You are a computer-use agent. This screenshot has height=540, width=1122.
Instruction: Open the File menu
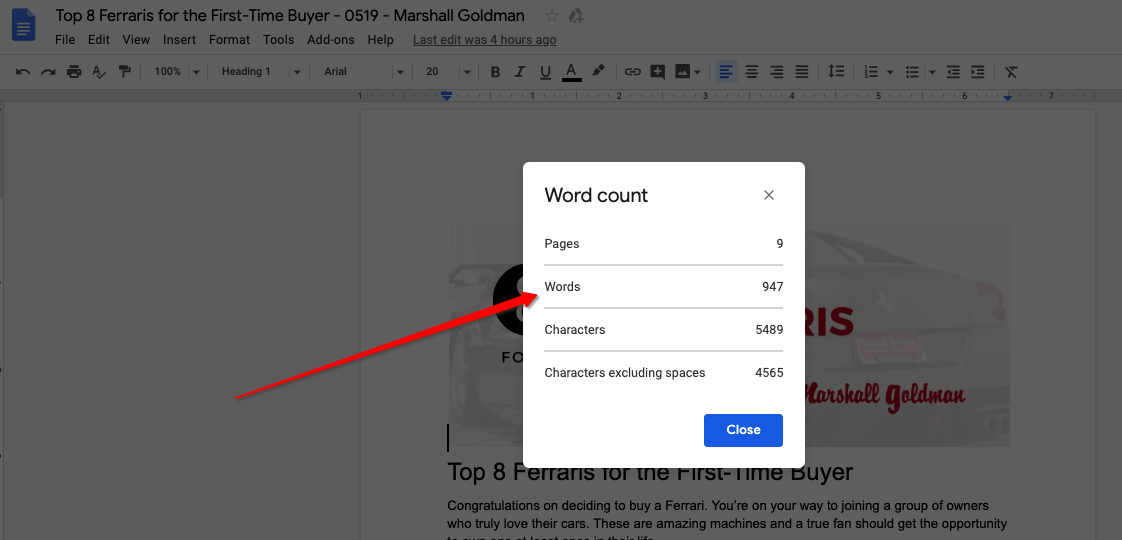point(65,40)
